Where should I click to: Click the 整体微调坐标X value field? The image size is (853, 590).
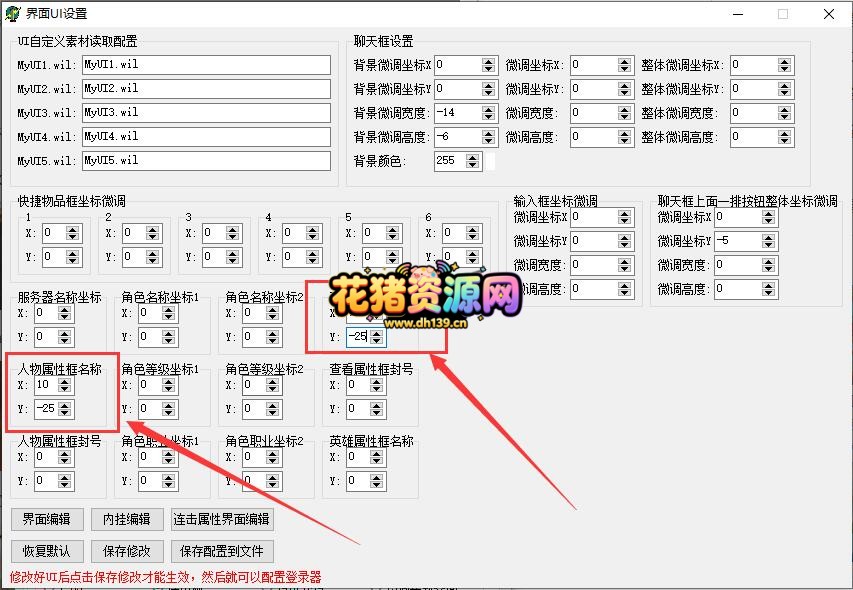click(x=754, y=65)
